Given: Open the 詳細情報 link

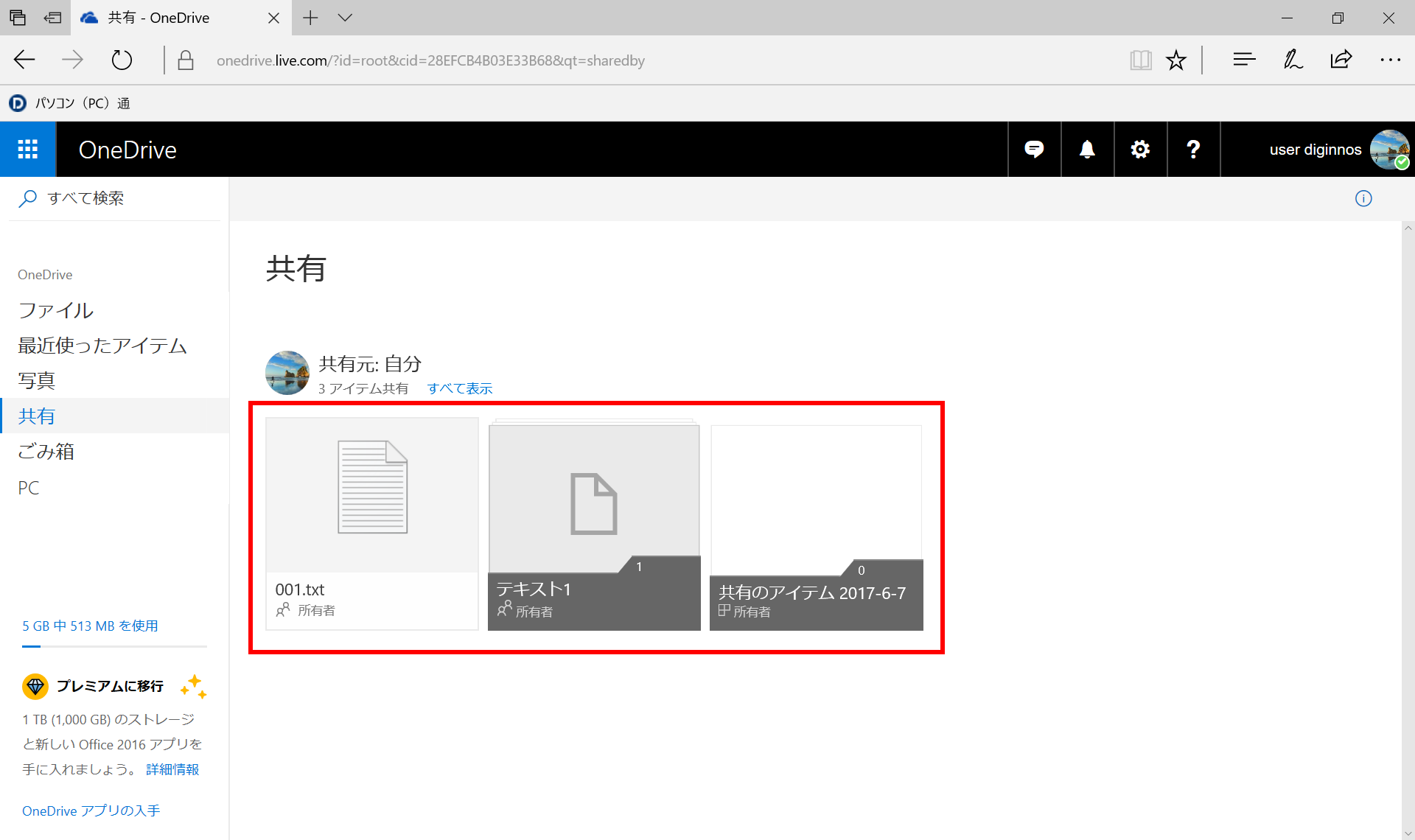Looking at the screenshot, I should coord(172,769).
